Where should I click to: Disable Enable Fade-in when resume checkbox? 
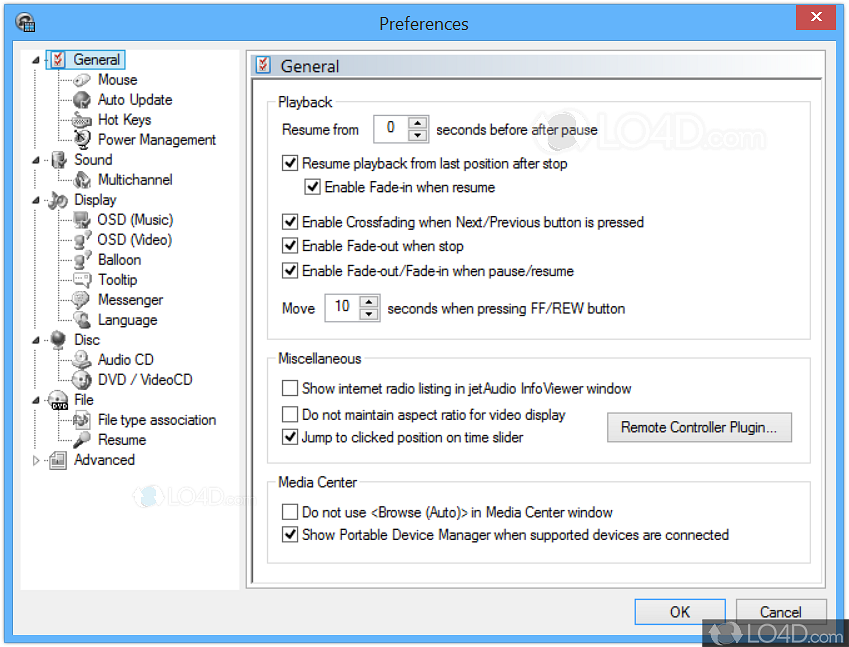313,187
